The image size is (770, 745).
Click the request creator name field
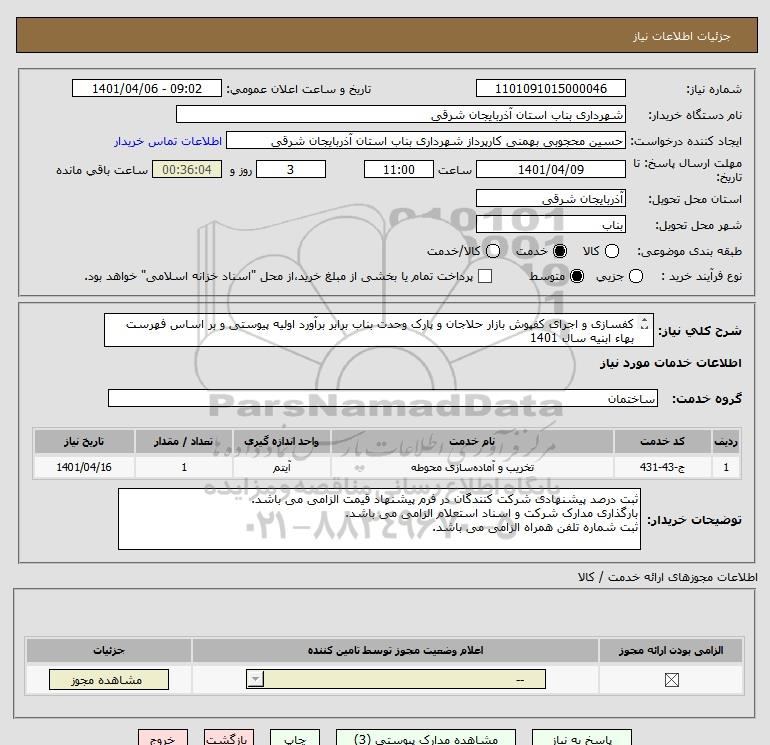(426, 141)
